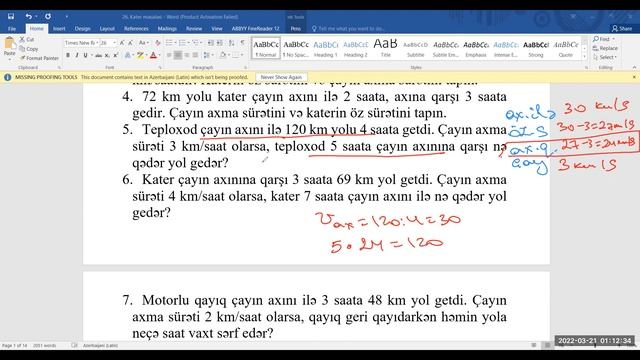640x360 pixels.
Task: Click the Decrease Indent icon
Action: tap(211, 43)
